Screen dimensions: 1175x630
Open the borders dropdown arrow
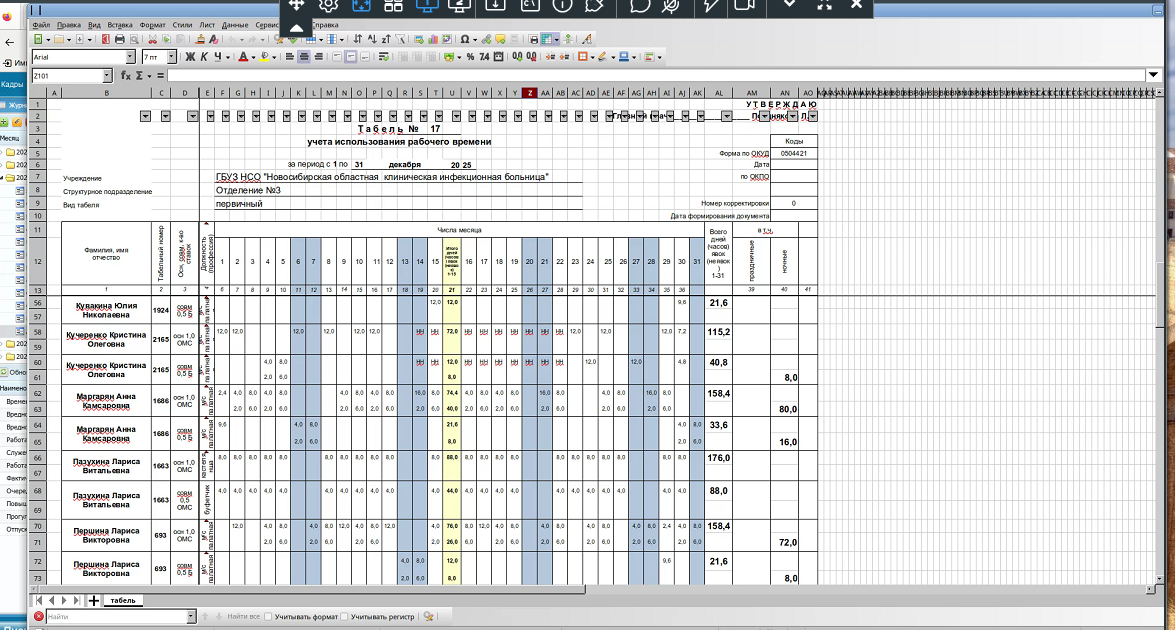pos(592,58)
